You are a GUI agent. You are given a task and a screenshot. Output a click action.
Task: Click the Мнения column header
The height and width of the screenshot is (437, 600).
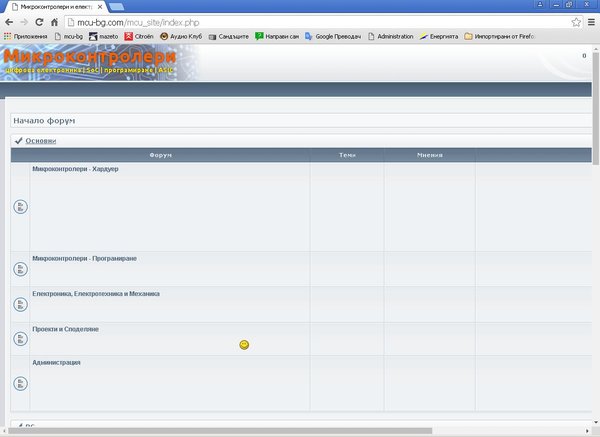430,155
